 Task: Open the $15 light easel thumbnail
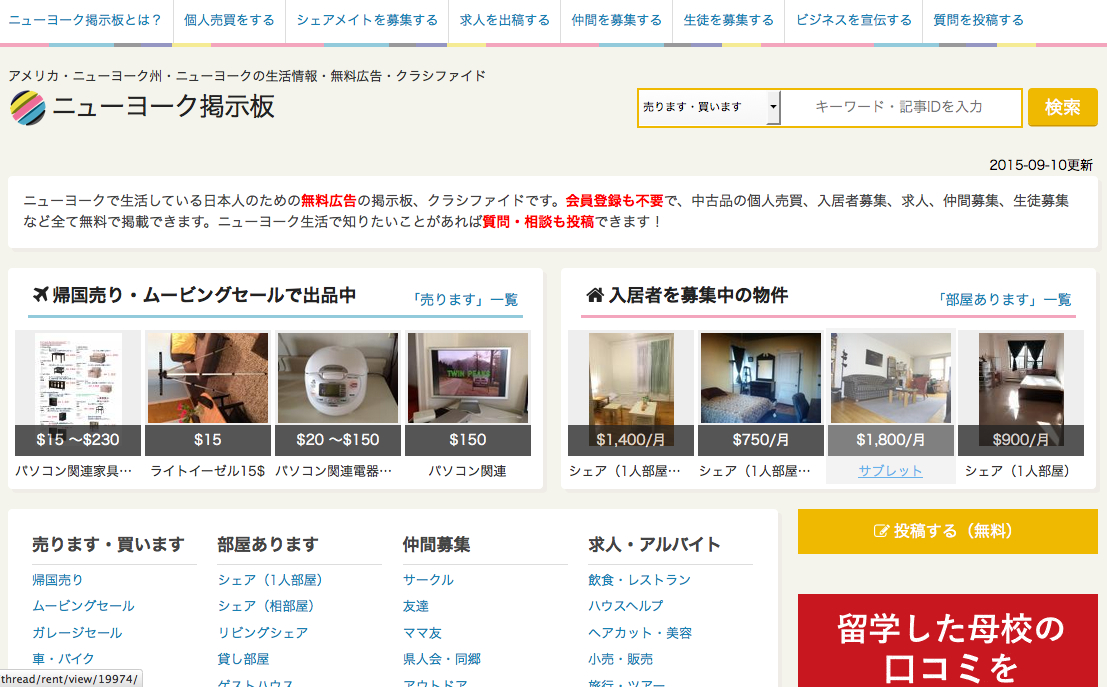click(x=208, y=393)
